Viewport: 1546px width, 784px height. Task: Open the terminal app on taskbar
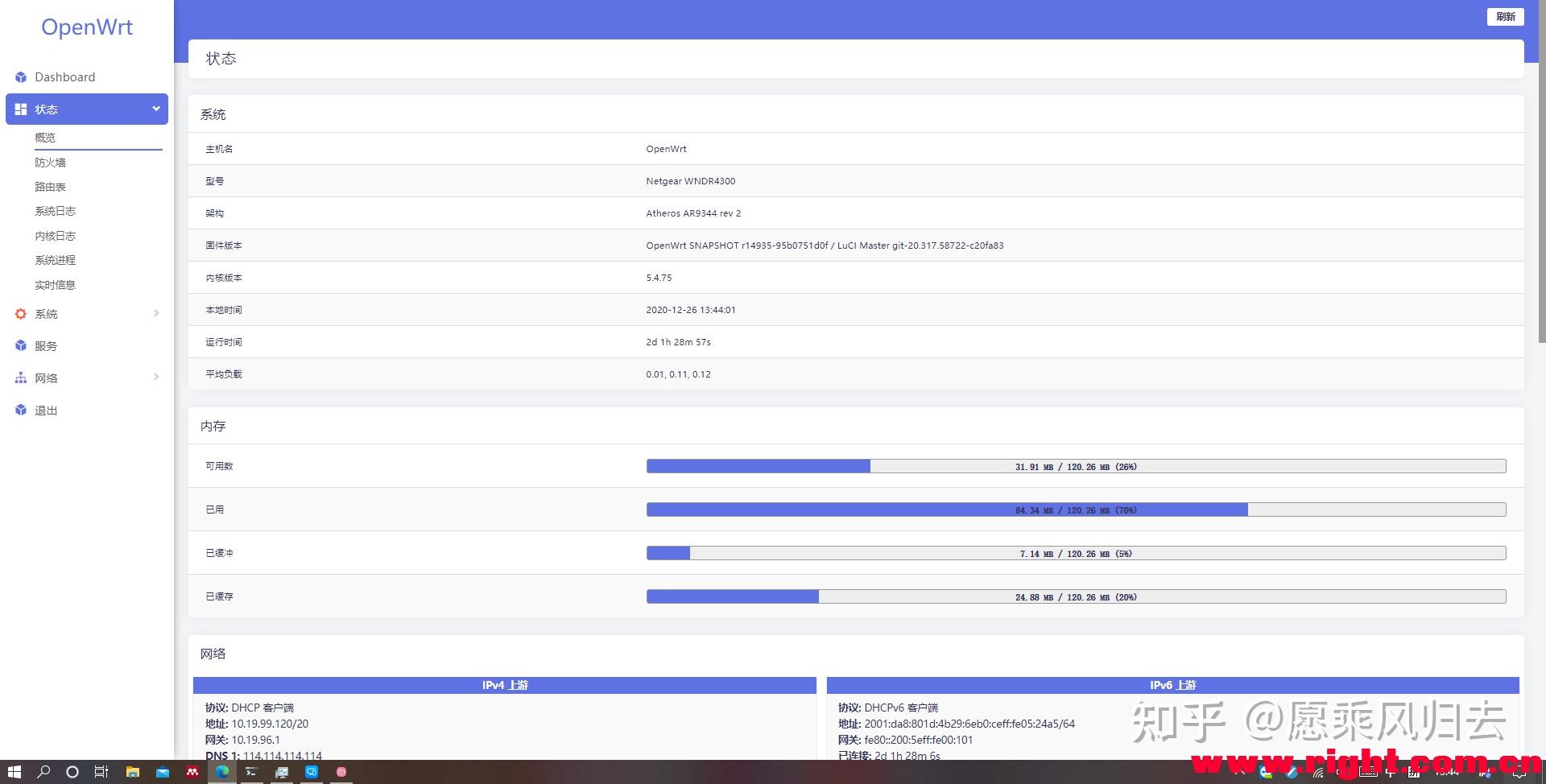pos(251,772)
